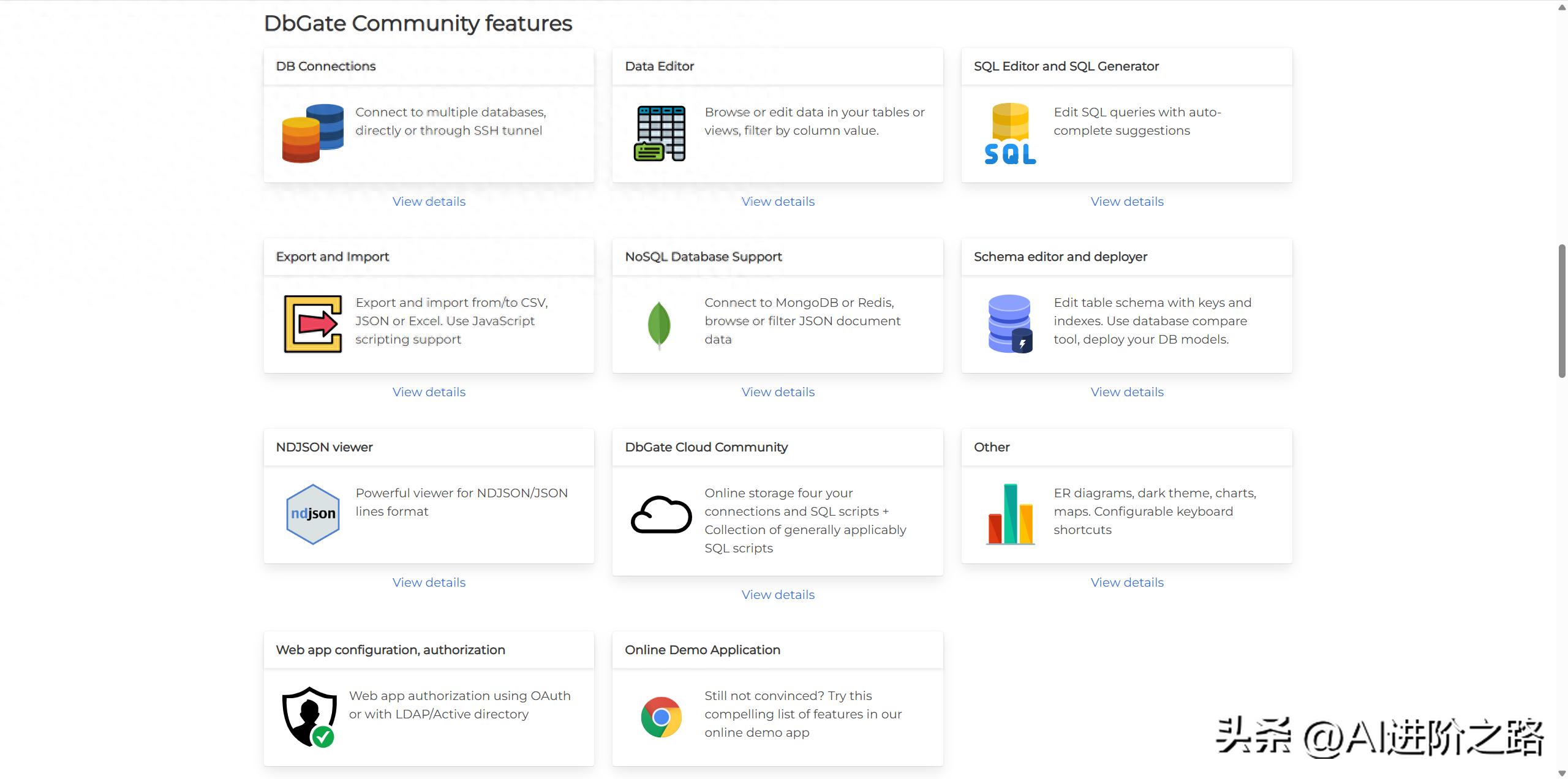
Task: Open View details under Other
Action: click(1127, 582)
